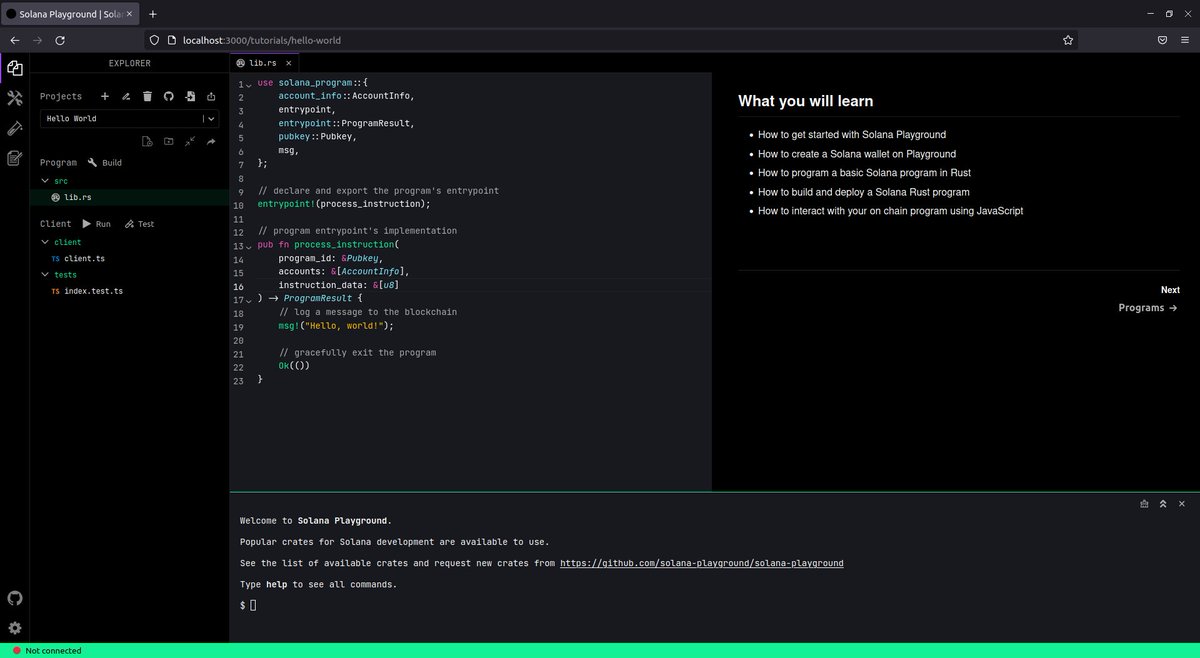Close the terminal panel
Screen dimensions: 1200x658
click(x=1182, y=504)
